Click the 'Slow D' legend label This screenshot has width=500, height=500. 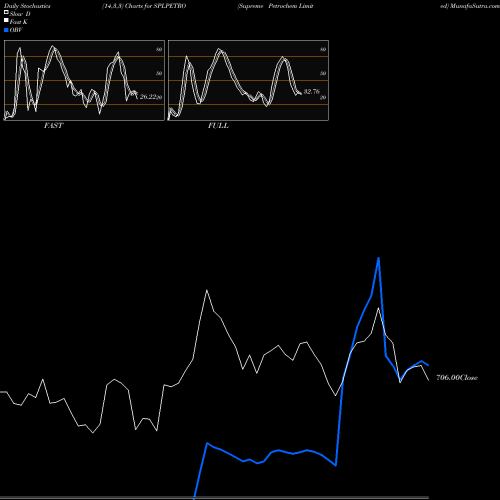[x=20, y=14]
